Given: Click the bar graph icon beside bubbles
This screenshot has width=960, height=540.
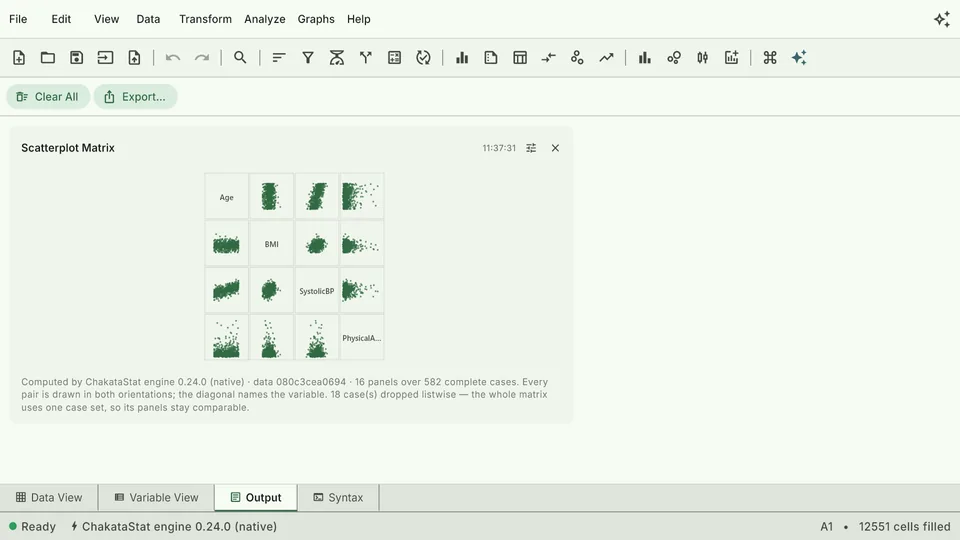Looking at the screenshot, I should coord(645,58).
